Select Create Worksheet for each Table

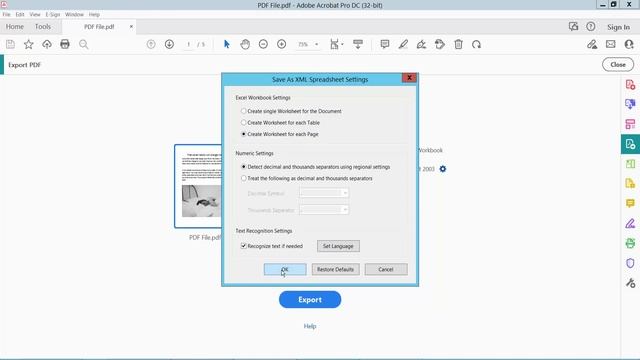[x=280, y=122]
